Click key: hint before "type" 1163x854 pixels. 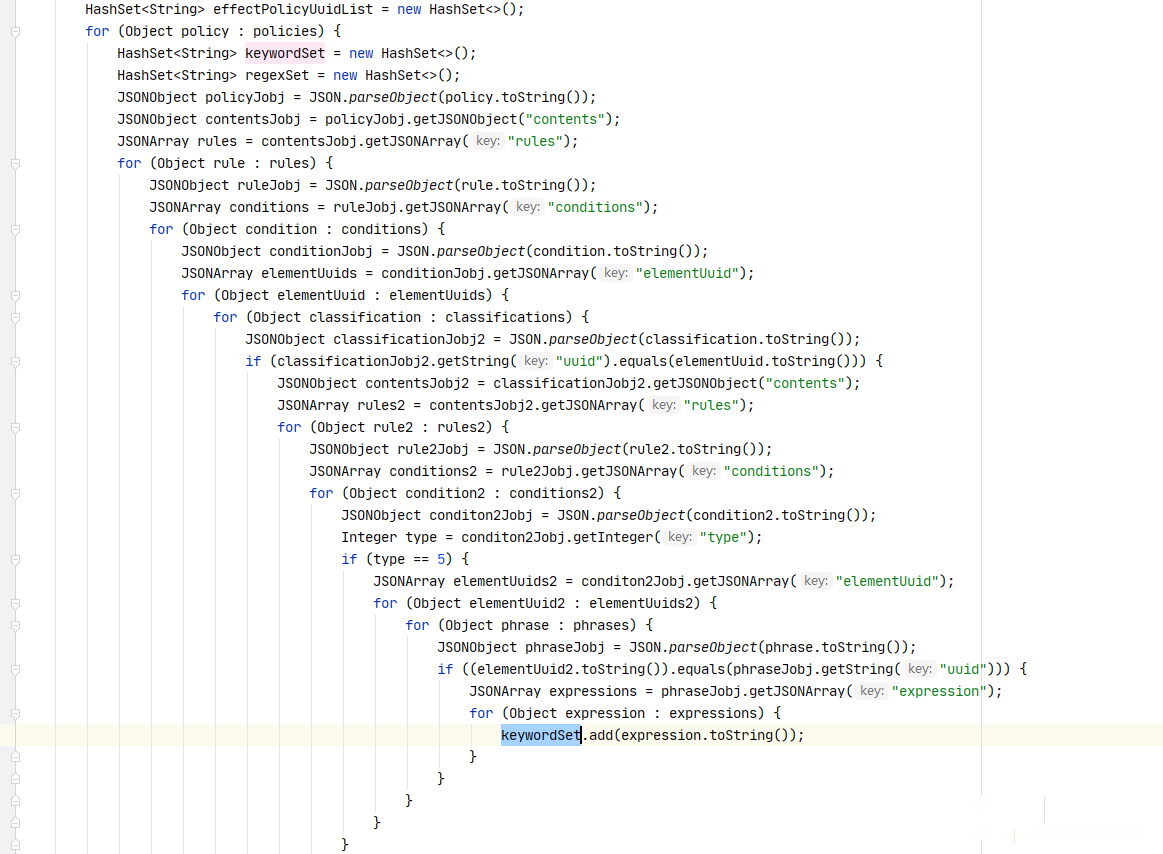(x=679, y=537)
